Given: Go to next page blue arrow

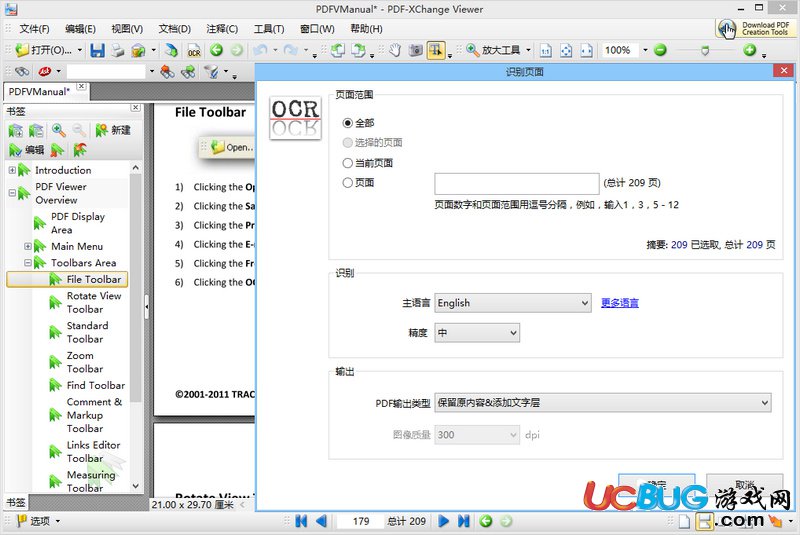Looking at the screenshot, I should 443,521.
